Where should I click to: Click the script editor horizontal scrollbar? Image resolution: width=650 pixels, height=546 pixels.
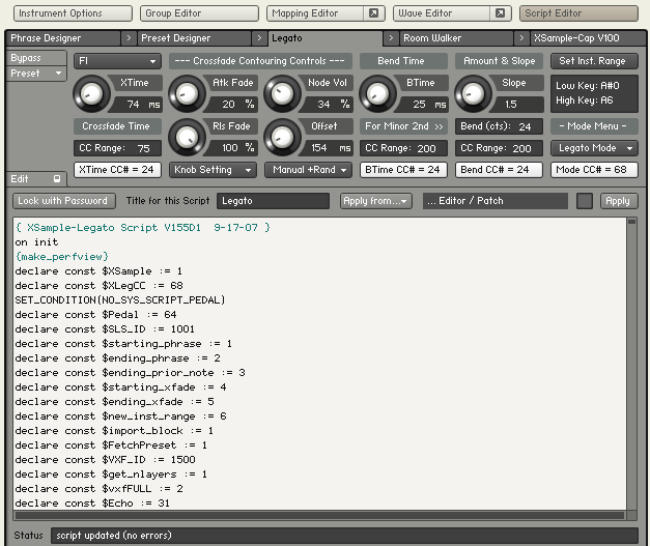point(320,515)
